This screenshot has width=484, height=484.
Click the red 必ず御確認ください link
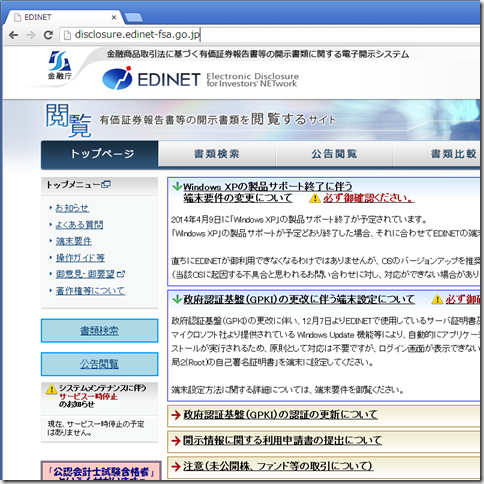(x=368, y=198)
